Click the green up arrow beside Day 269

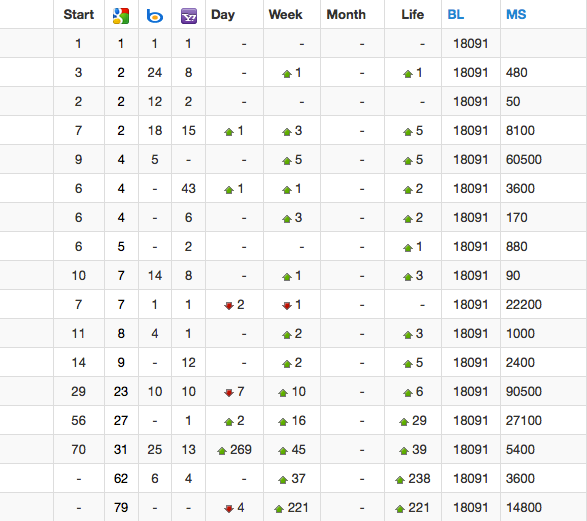click(x=222, y=451)
